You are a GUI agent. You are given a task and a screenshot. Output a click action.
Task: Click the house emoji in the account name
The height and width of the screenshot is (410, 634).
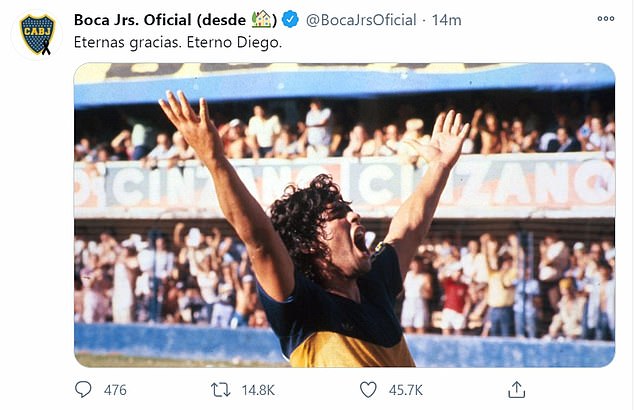[x=262, y=19]
